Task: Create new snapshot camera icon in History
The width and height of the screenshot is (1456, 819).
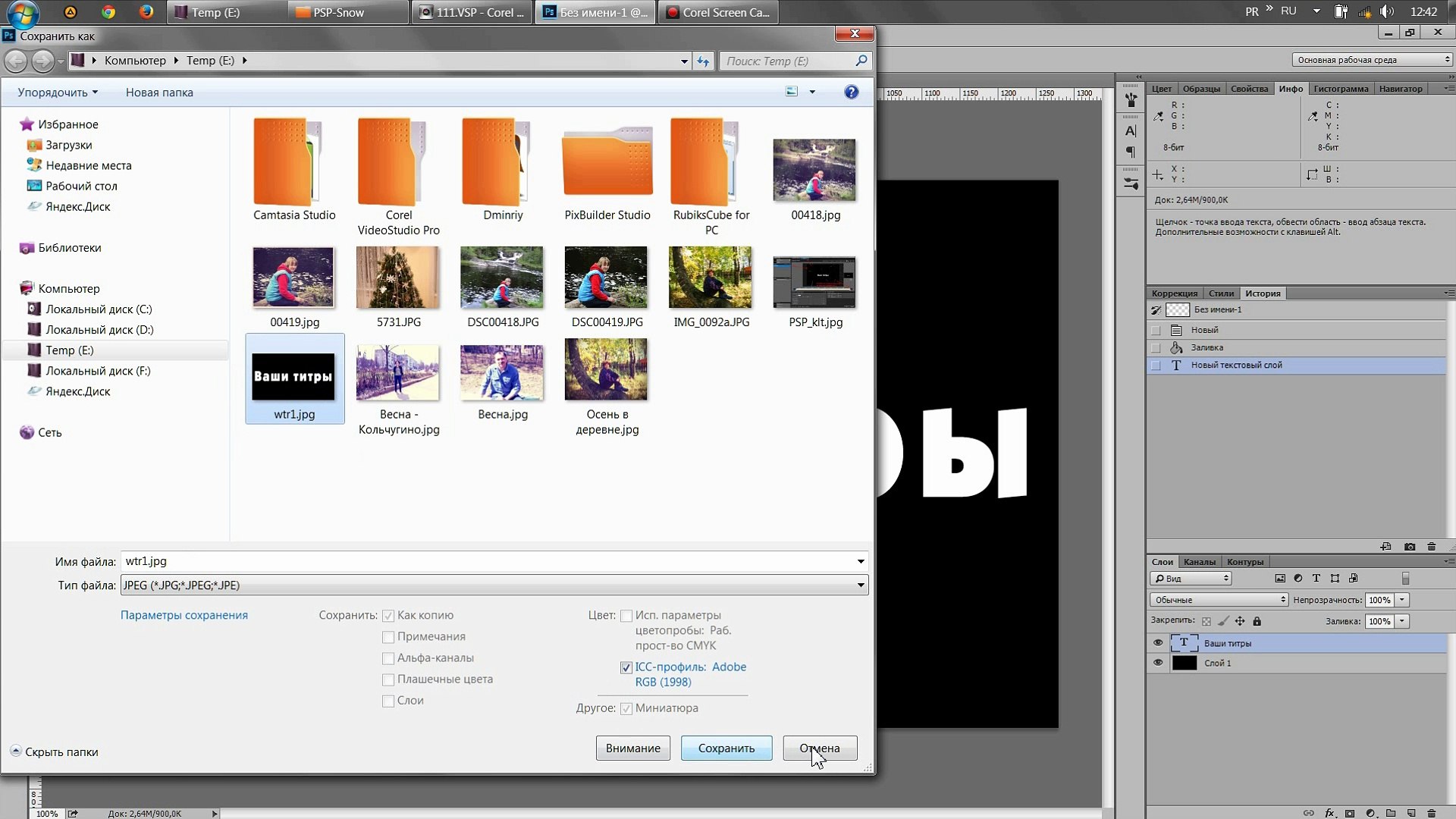Action: click(1410, 547)
